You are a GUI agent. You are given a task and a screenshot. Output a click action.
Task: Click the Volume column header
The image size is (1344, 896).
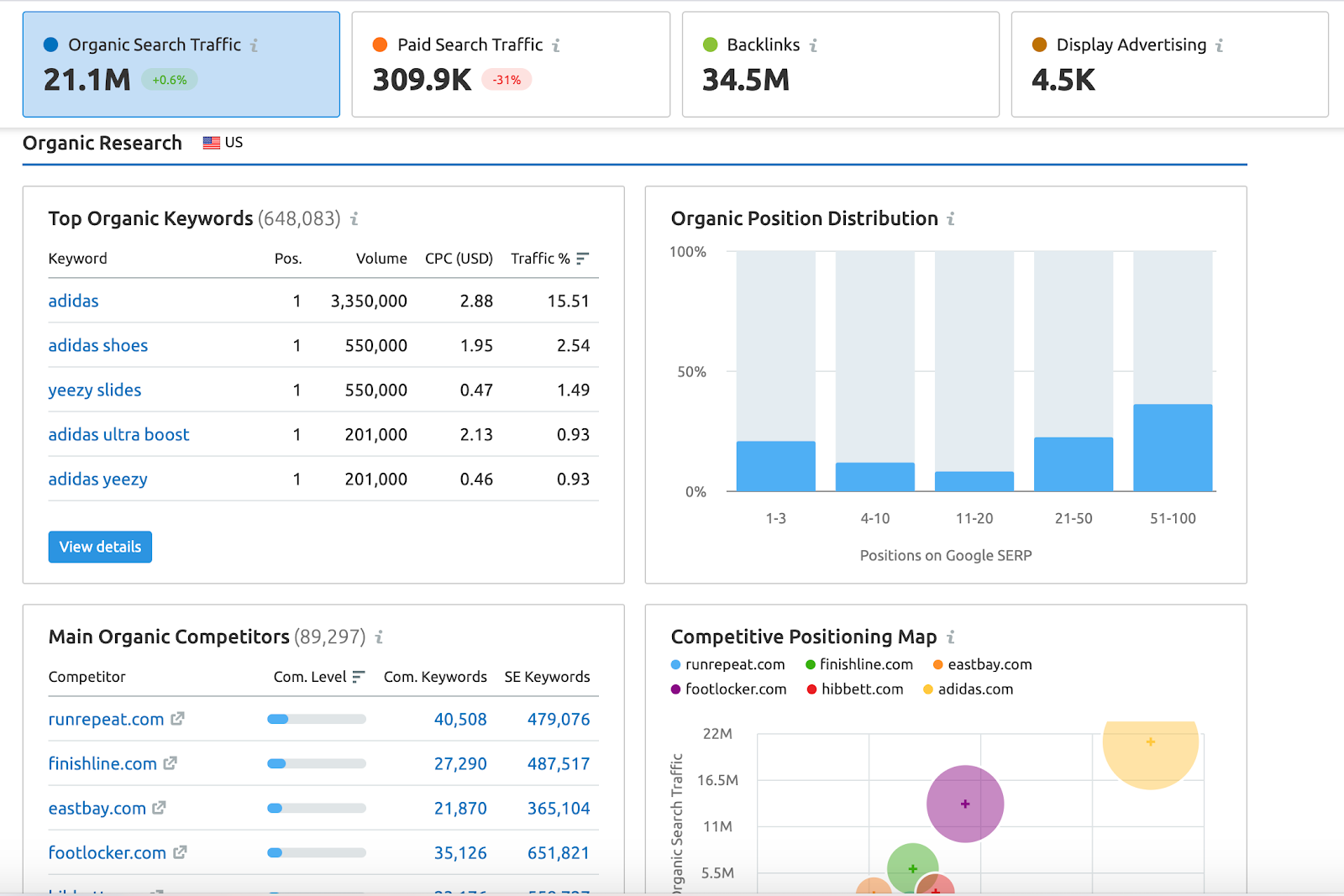coord(381,259)
